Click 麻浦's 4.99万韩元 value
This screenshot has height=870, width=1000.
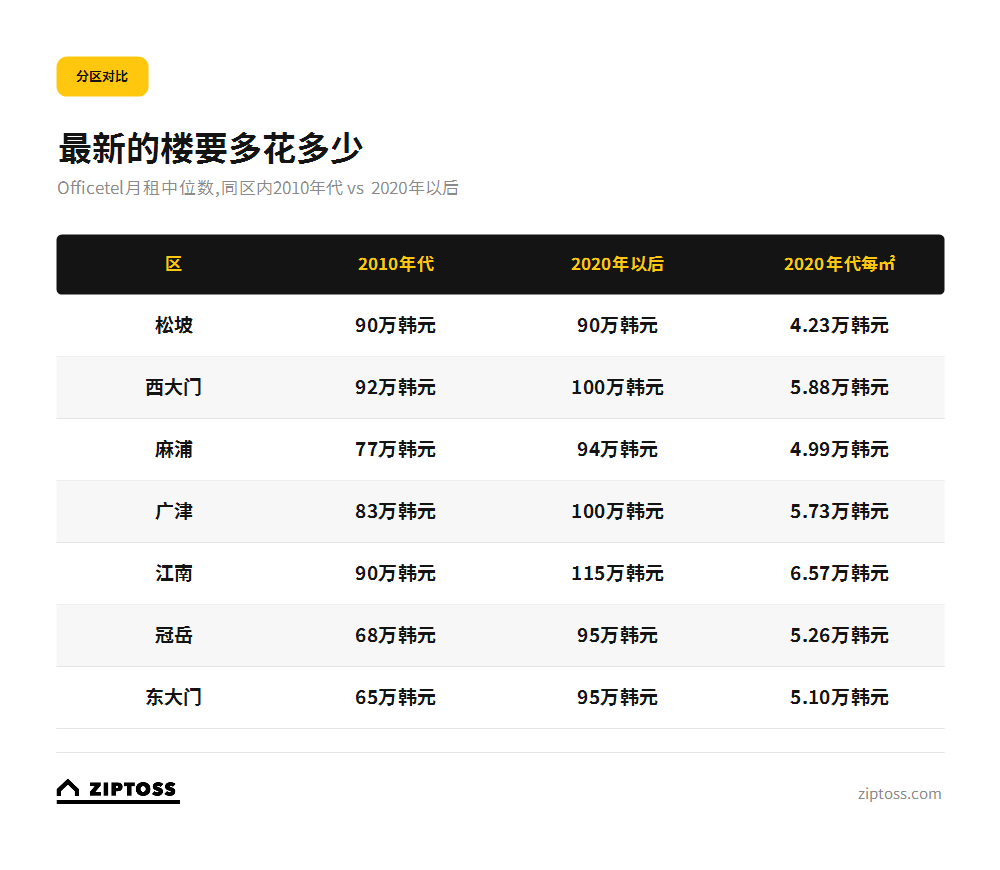coord(839,450)
